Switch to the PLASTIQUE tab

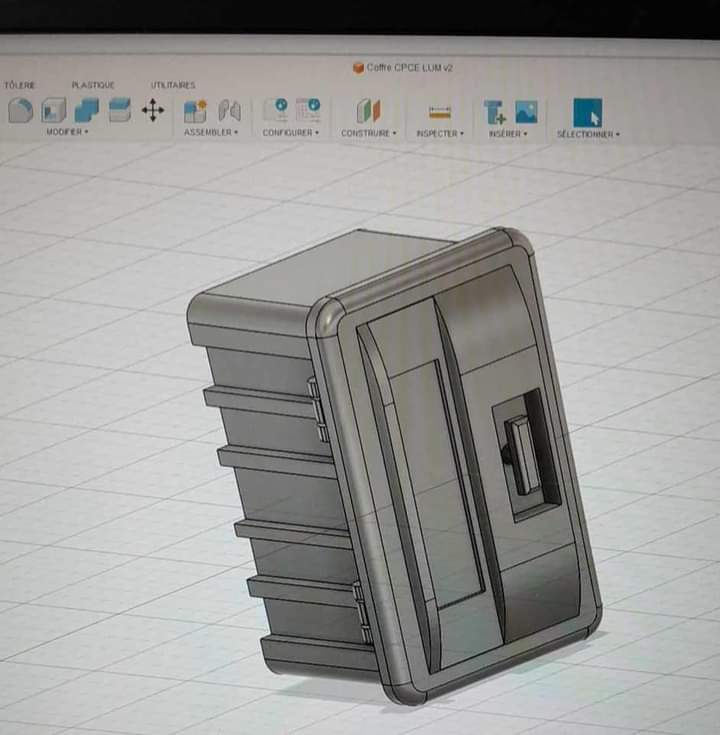[x=93, y=85]
